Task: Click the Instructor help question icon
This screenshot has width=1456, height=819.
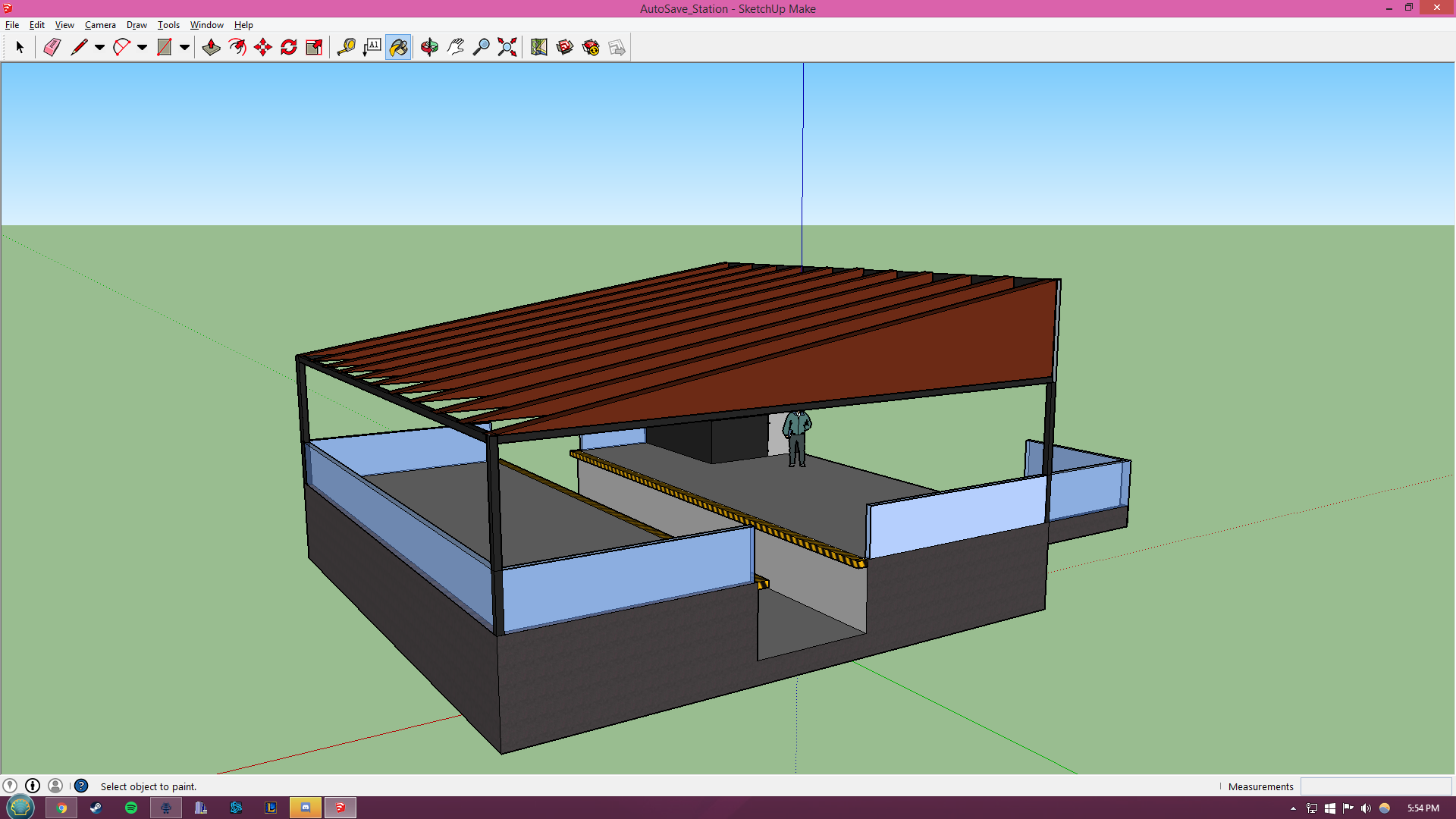Action: pos(81,786)
